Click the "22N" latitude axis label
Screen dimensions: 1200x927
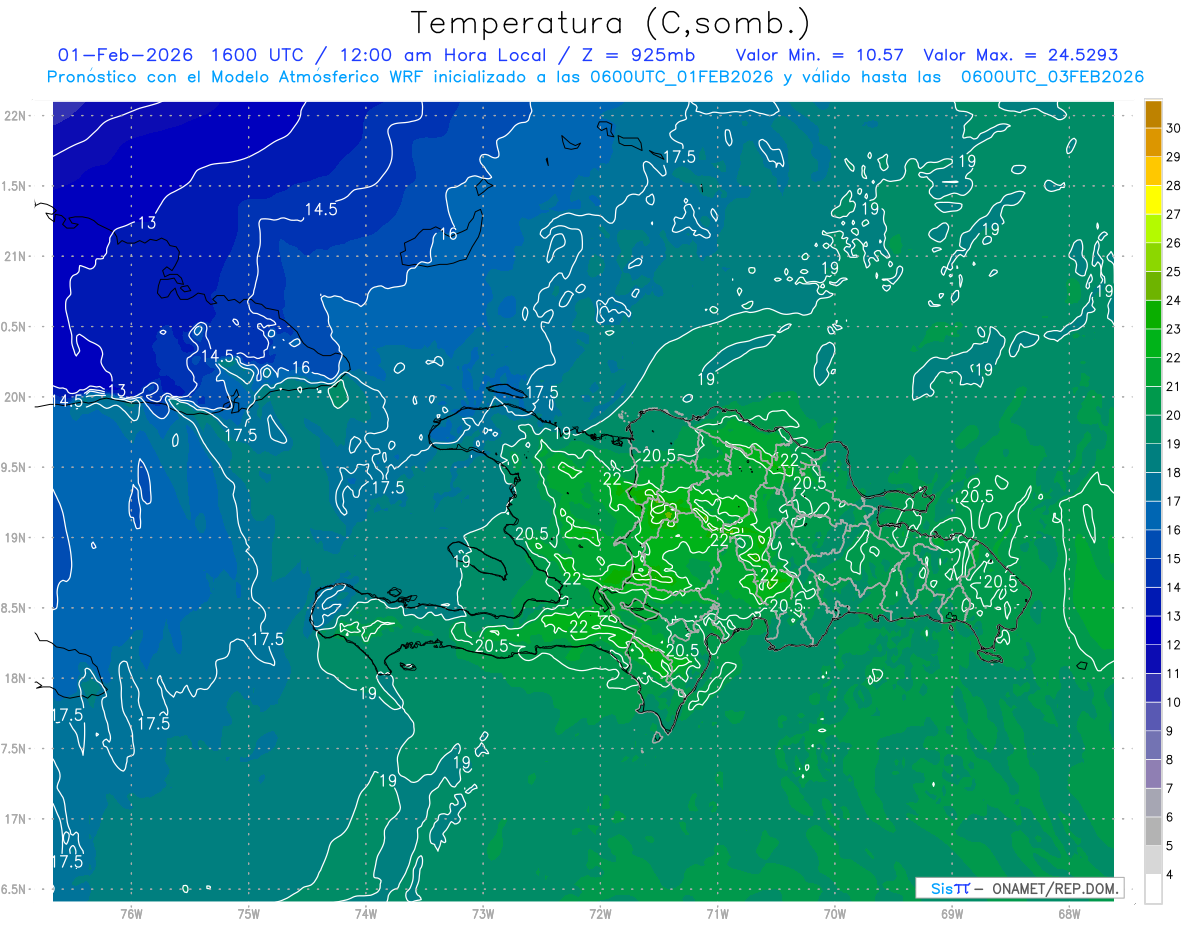click(17, 115)
